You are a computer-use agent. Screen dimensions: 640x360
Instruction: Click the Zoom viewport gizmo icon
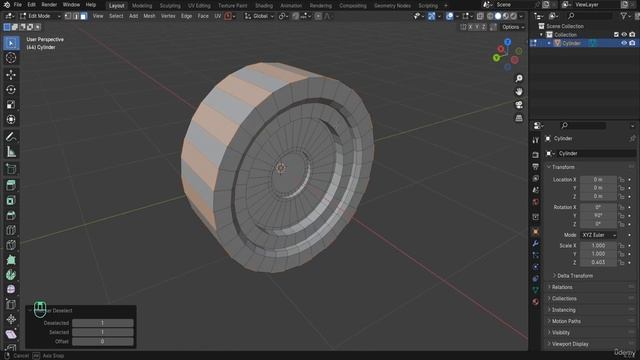(x=519, y=78)
